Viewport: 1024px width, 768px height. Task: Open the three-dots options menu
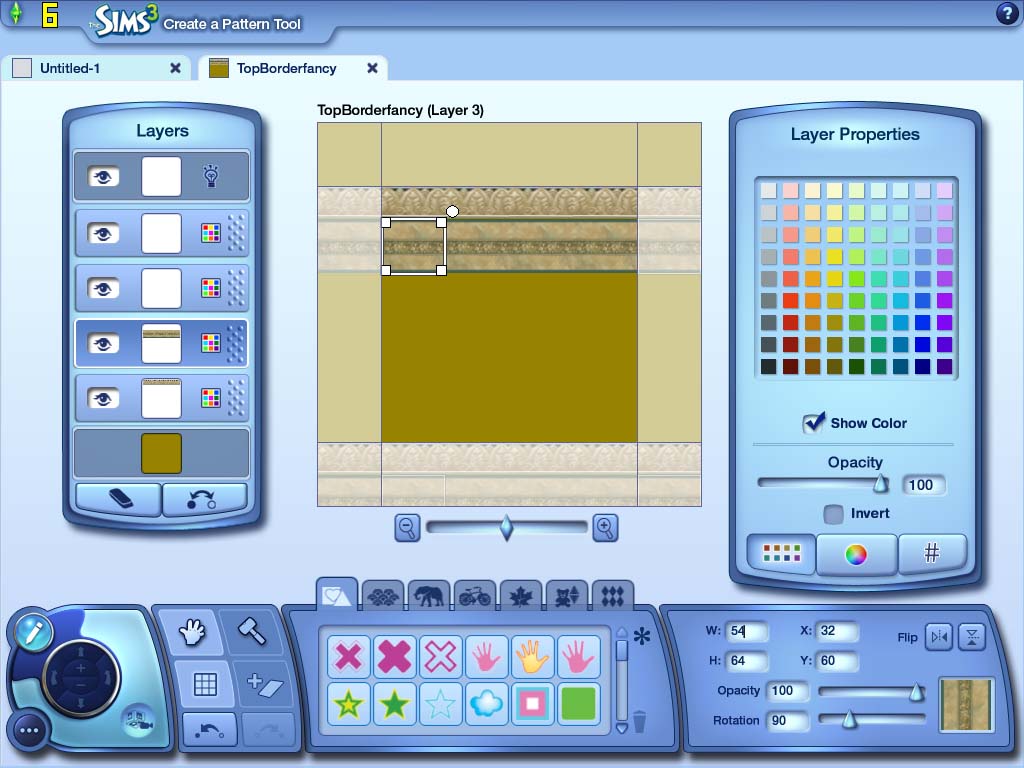(29, 730)
